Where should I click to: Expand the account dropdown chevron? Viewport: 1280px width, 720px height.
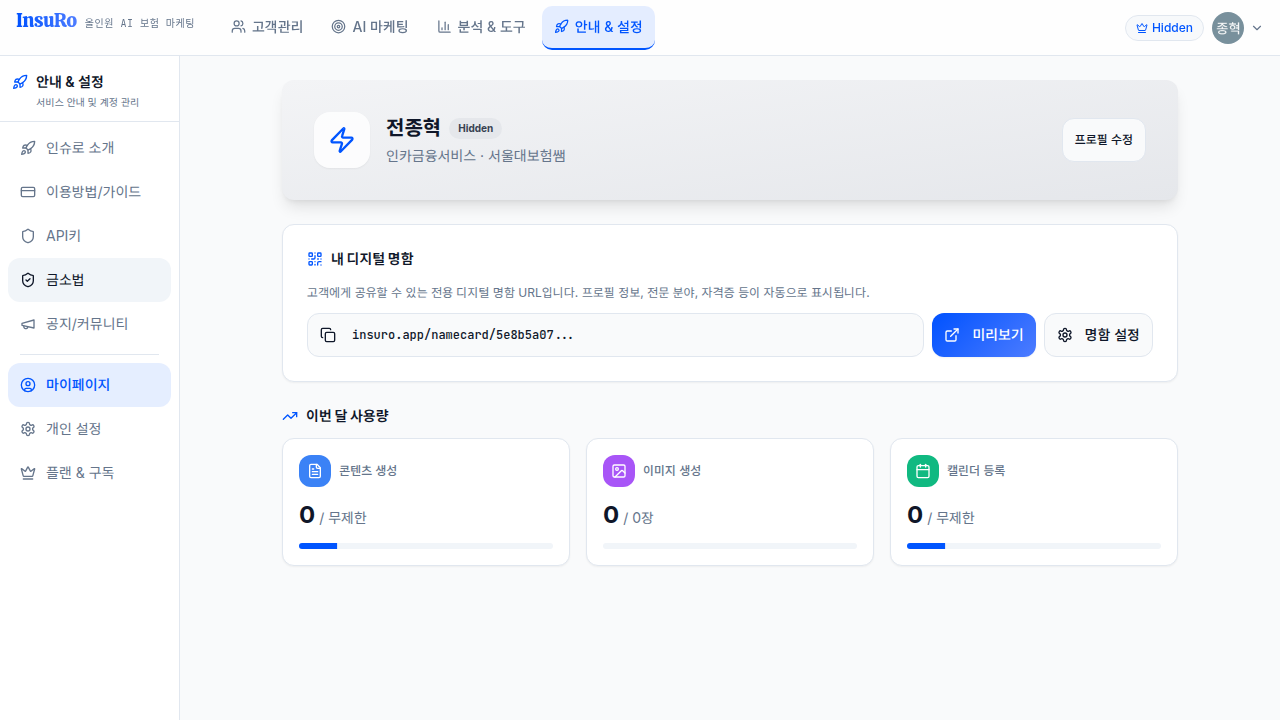[x=1257, y=28]
